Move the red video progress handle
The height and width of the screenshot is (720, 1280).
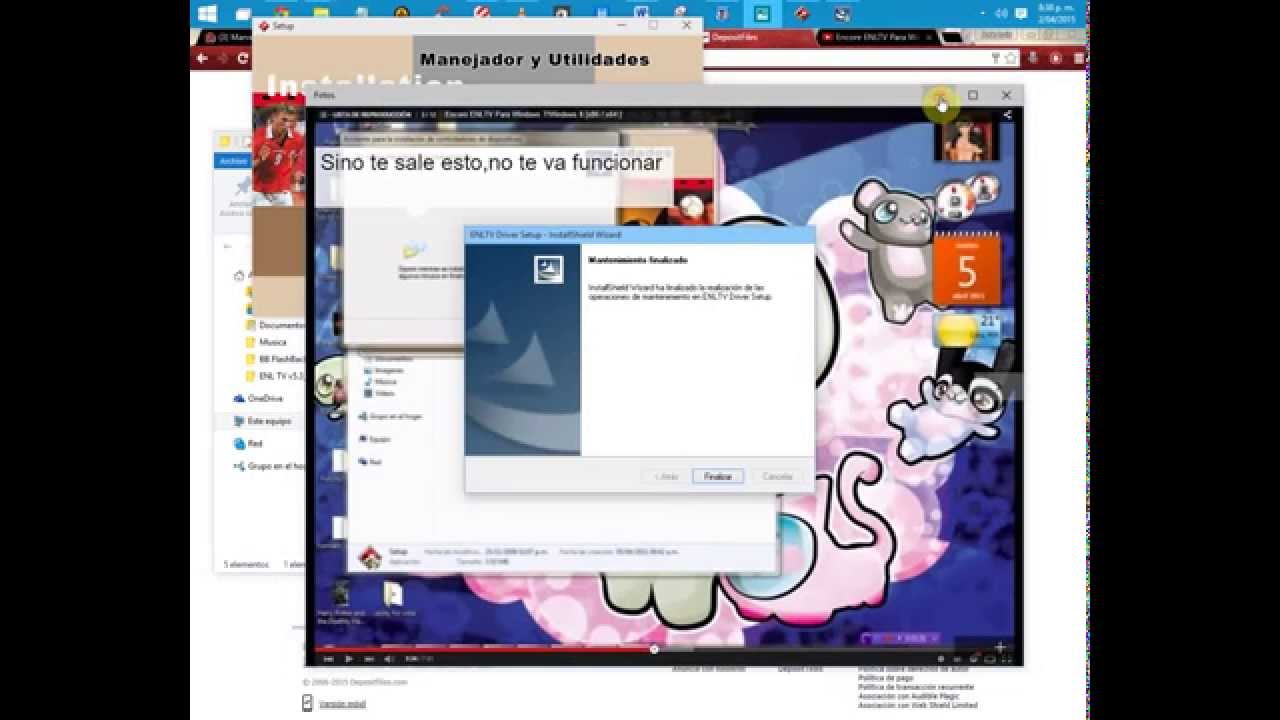pos(654,649)
